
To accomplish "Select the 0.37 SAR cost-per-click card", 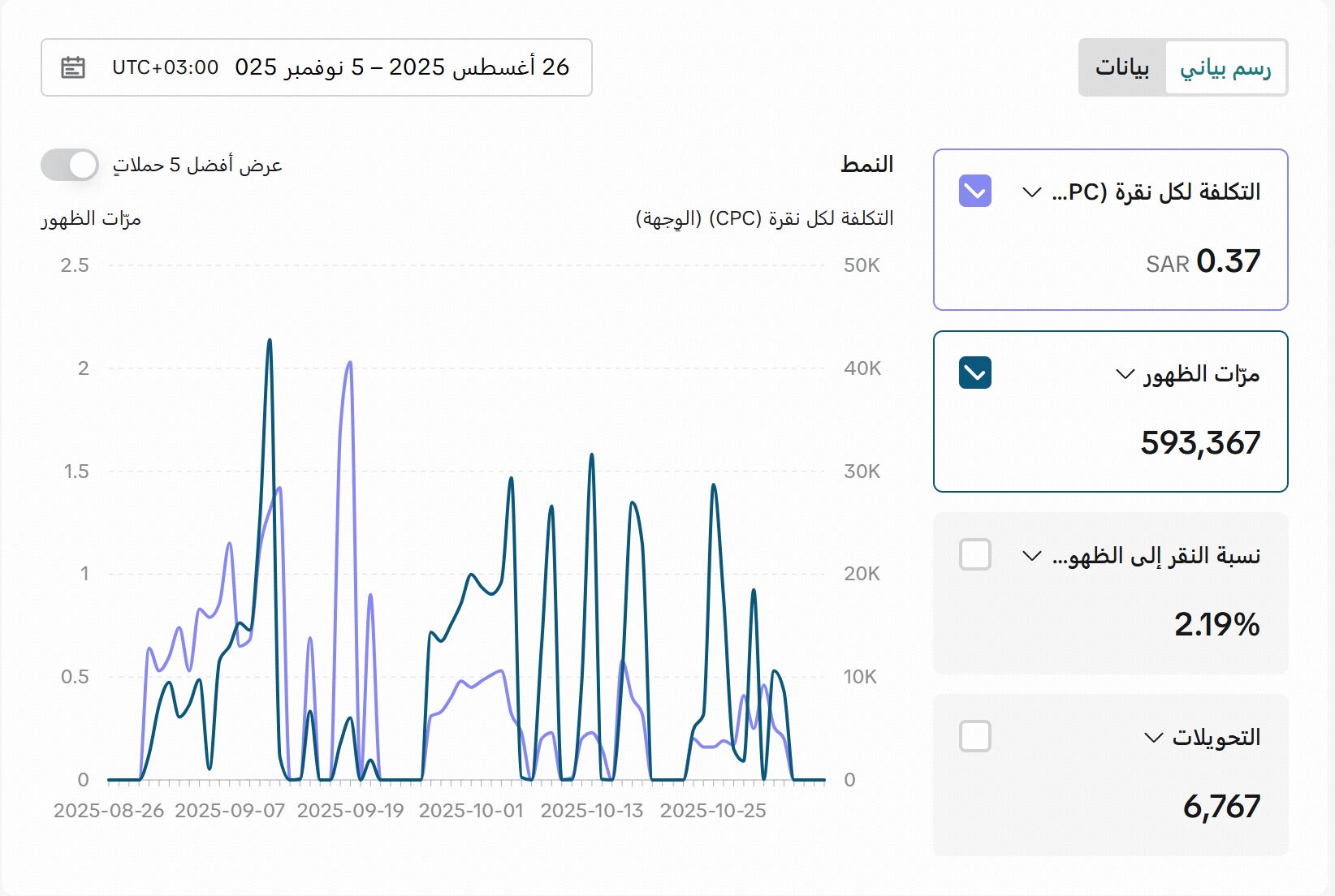I will pos(1110,260).
